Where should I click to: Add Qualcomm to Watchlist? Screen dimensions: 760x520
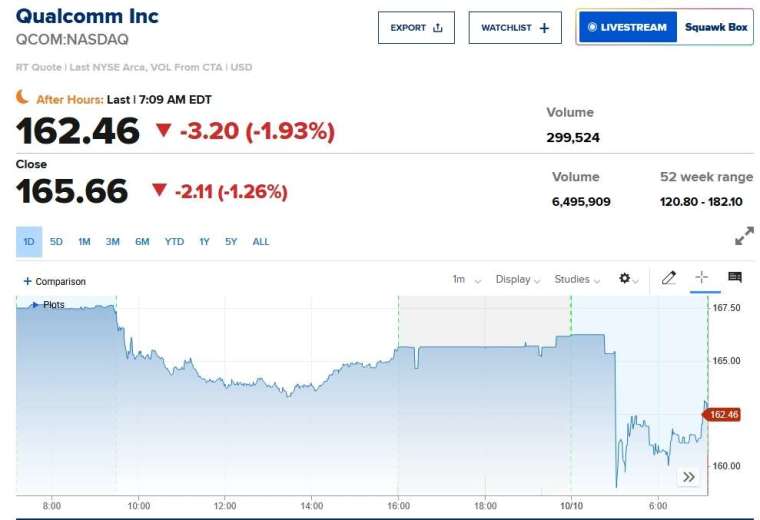pos(515,28)
